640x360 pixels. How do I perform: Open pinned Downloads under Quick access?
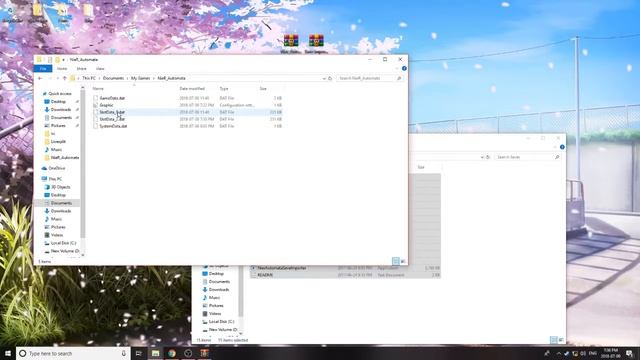click(x=61, y=109)
